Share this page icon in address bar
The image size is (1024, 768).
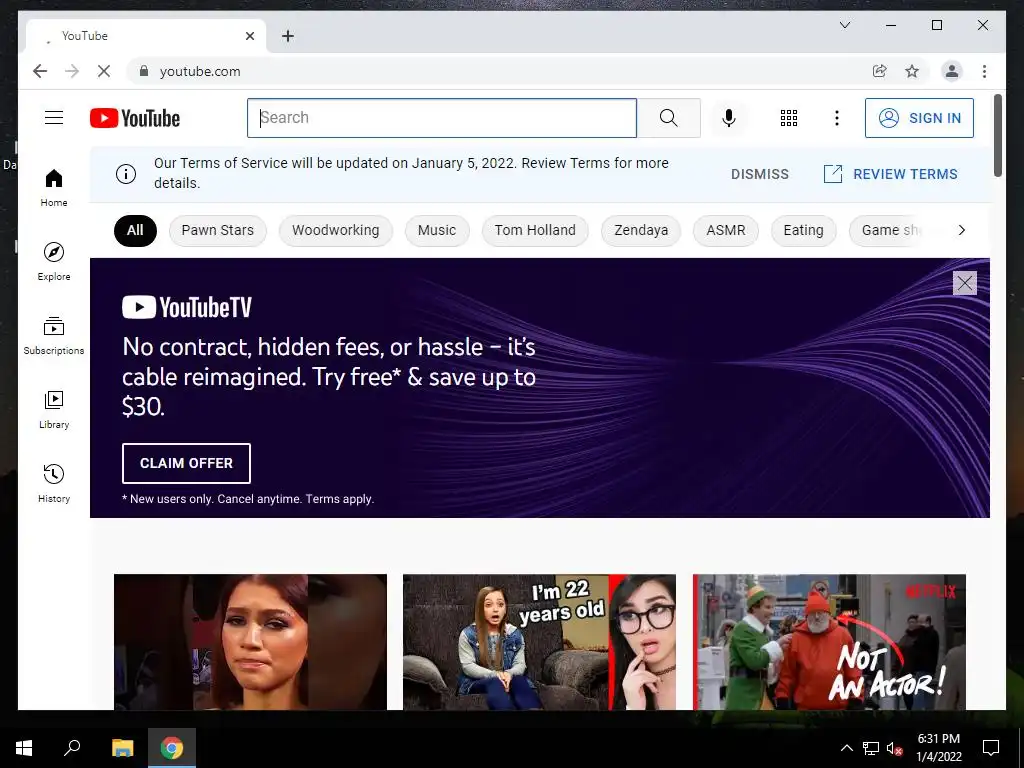point(879,71)
